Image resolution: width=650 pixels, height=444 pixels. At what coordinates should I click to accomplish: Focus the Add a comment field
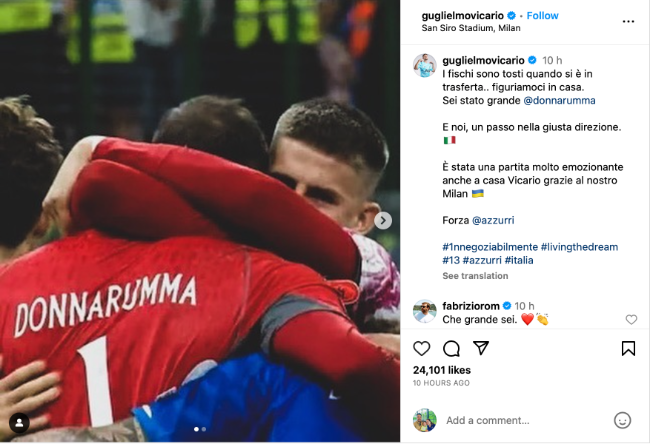pos(524,420)
